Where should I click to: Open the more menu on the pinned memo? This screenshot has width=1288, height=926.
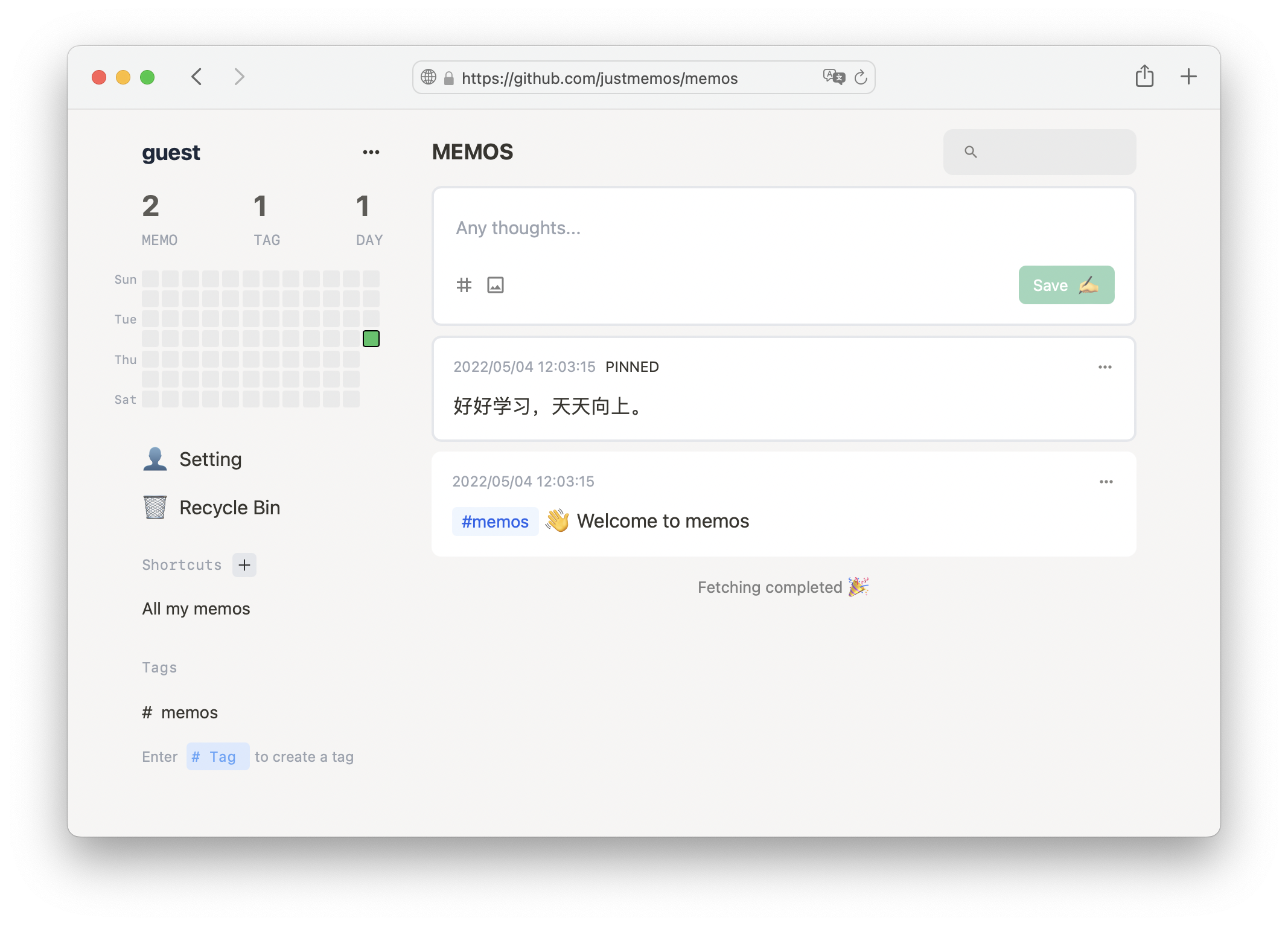coord(1105,366)
